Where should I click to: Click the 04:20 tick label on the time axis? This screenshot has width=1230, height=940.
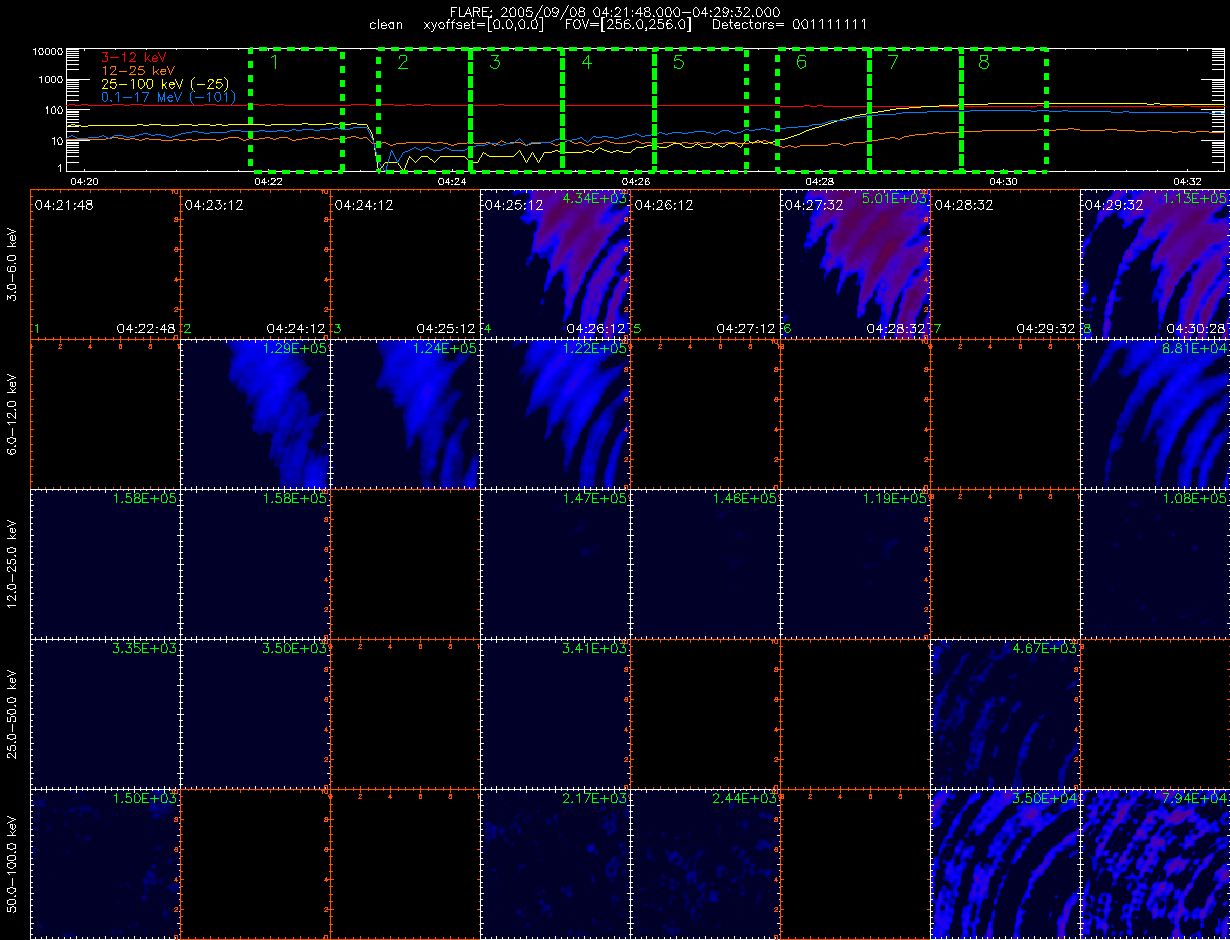click(86, 180)
